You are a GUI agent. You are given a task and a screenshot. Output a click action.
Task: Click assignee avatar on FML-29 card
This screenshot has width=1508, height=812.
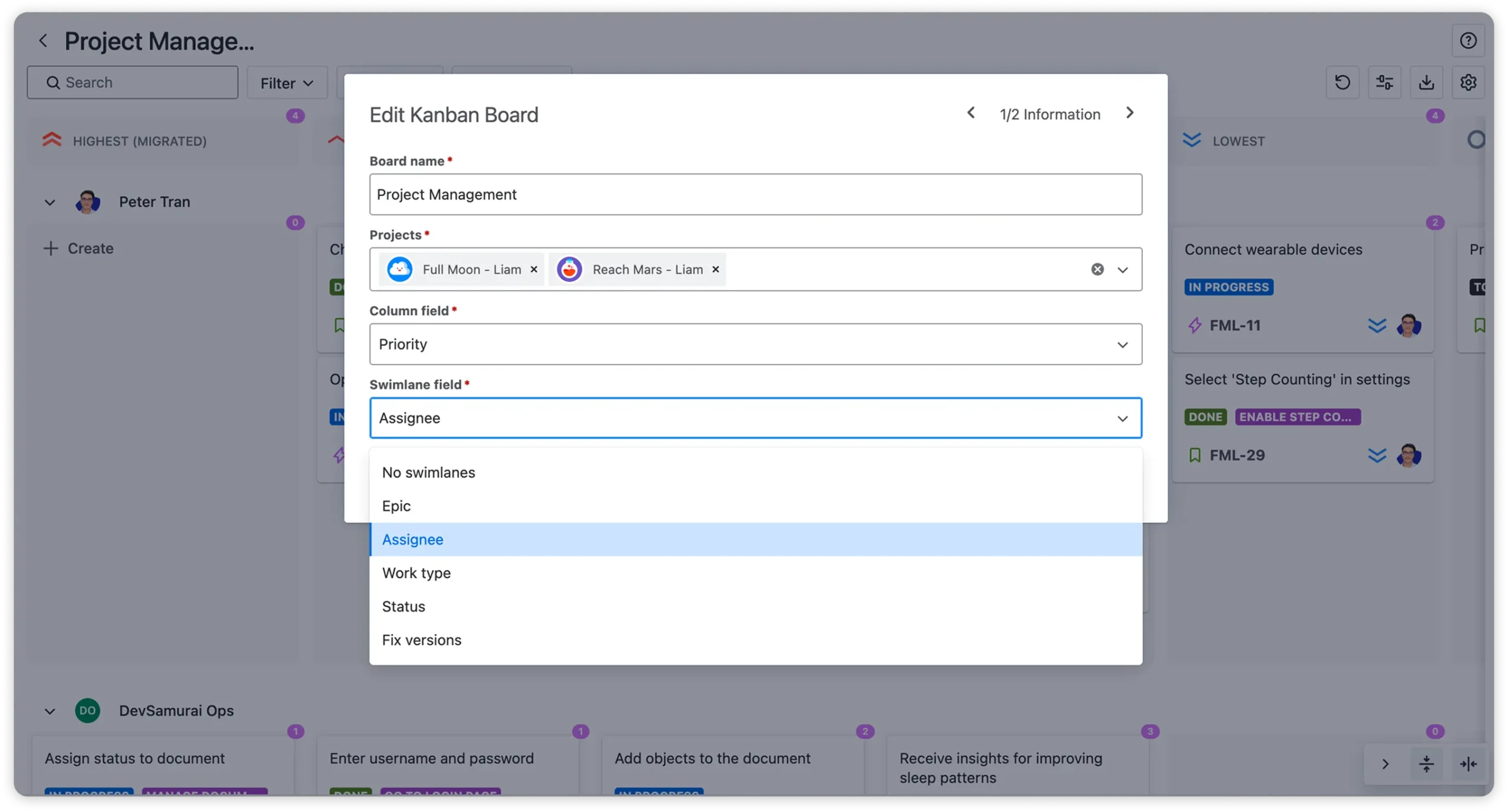click(x=1408, y=455)
